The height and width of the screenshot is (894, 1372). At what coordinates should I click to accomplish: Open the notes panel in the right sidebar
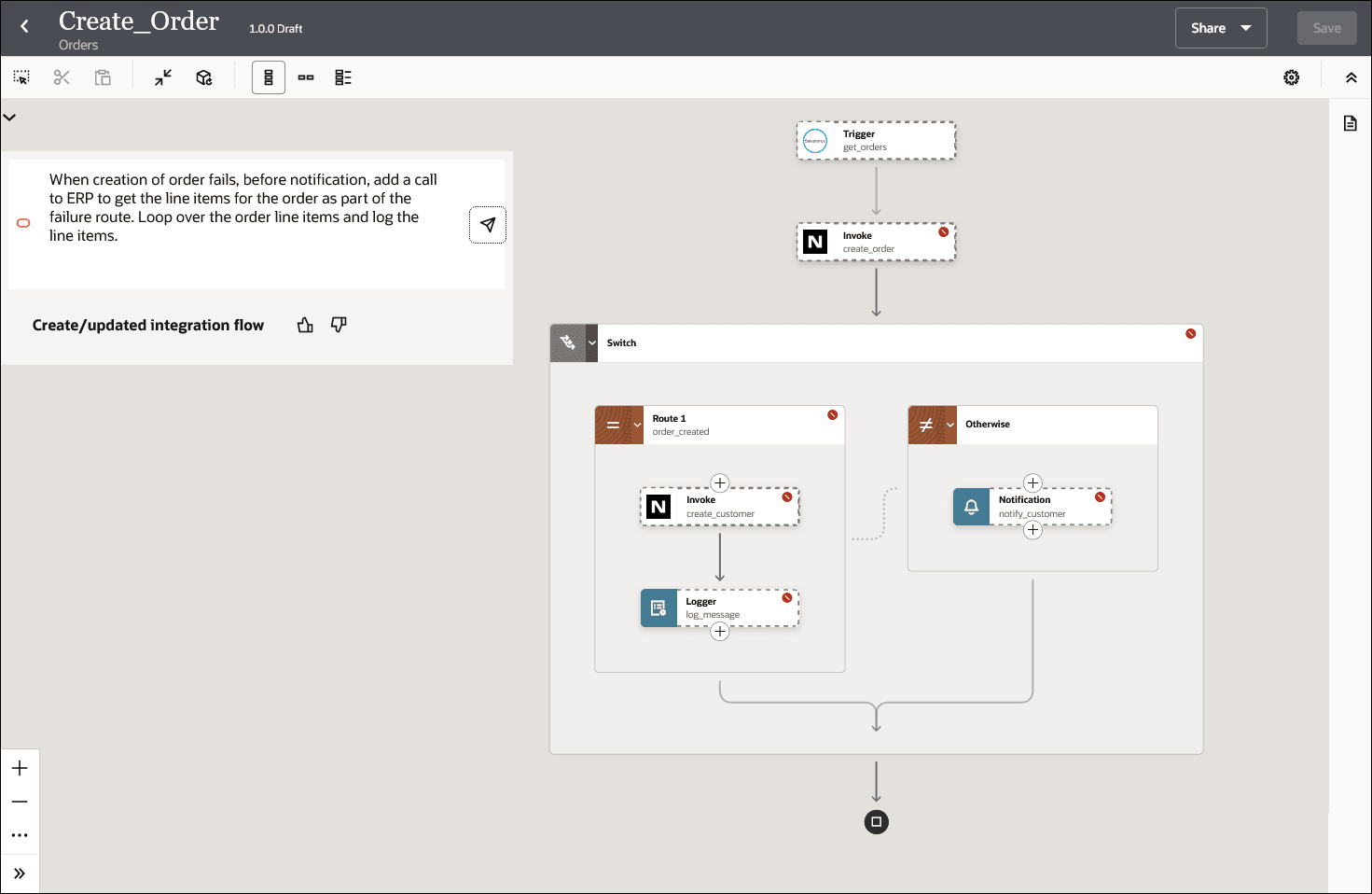pyautogui.click(x=1350, y=122)
